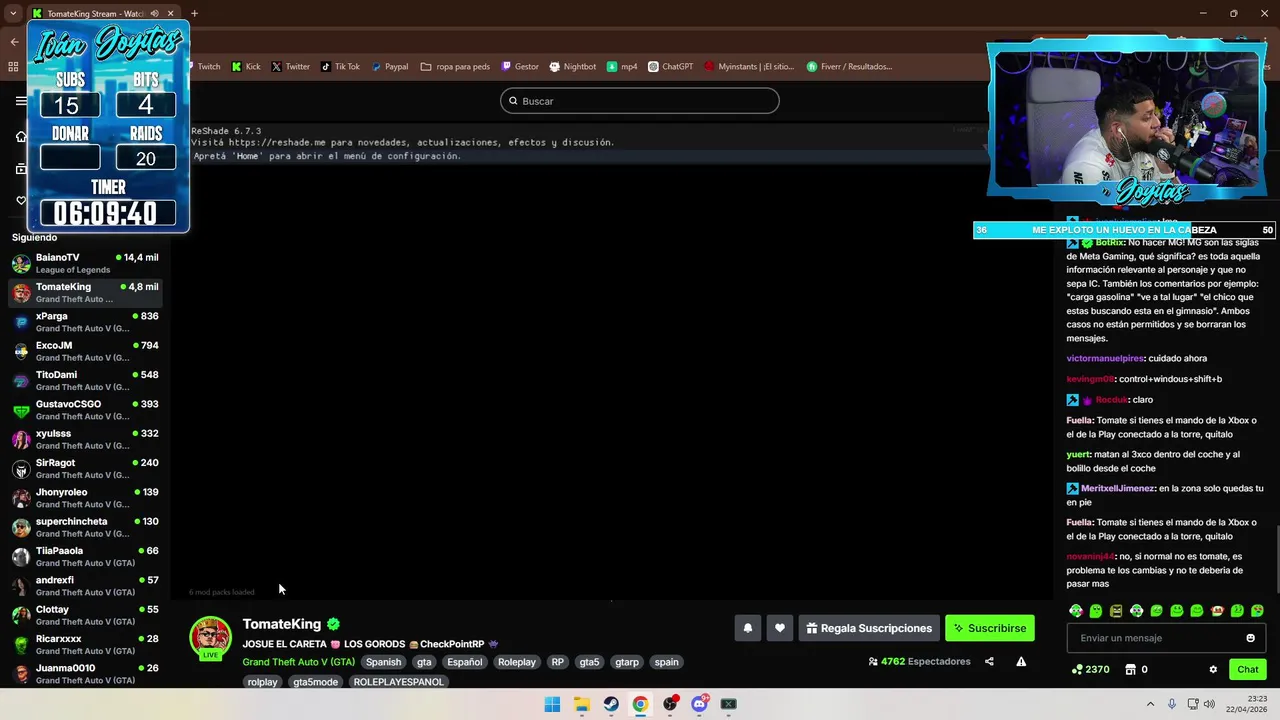1280x720 pixels.
Task: Open xParga channel in sidebar
Action: point(85,322)
